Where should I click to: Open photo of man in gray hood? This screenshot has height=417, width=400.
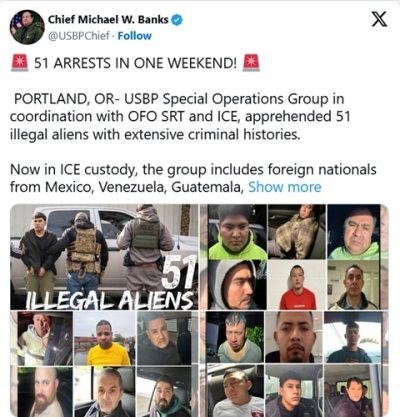coord(237,285)
